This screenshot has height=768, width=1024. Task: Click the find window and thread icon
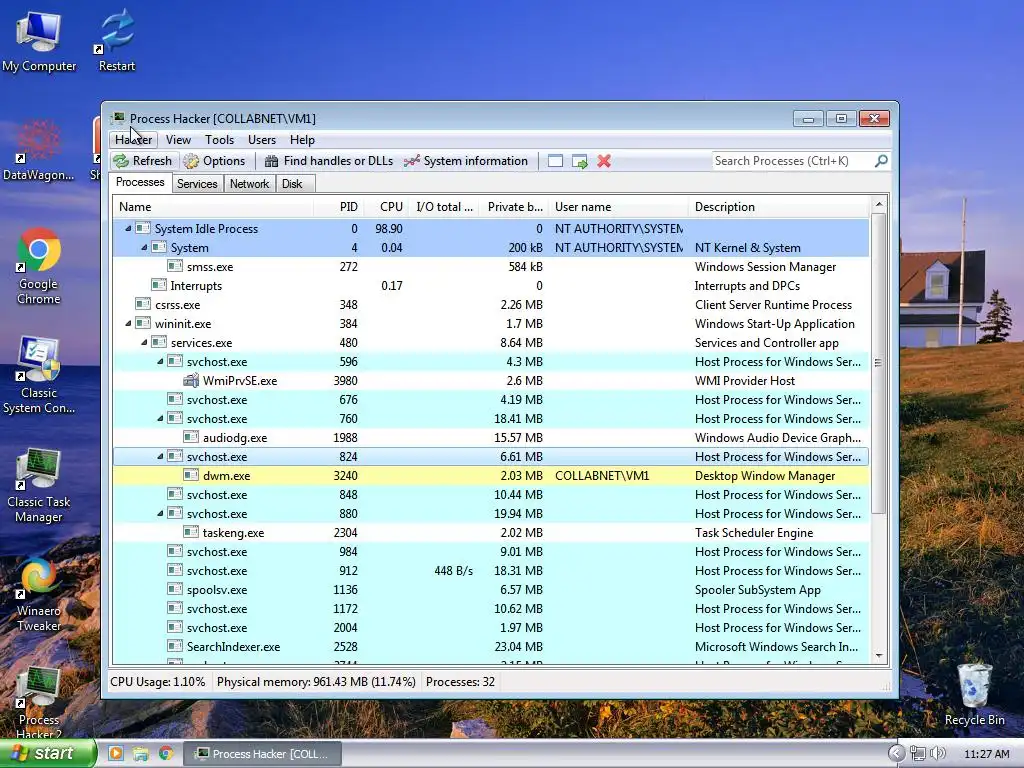579,161
